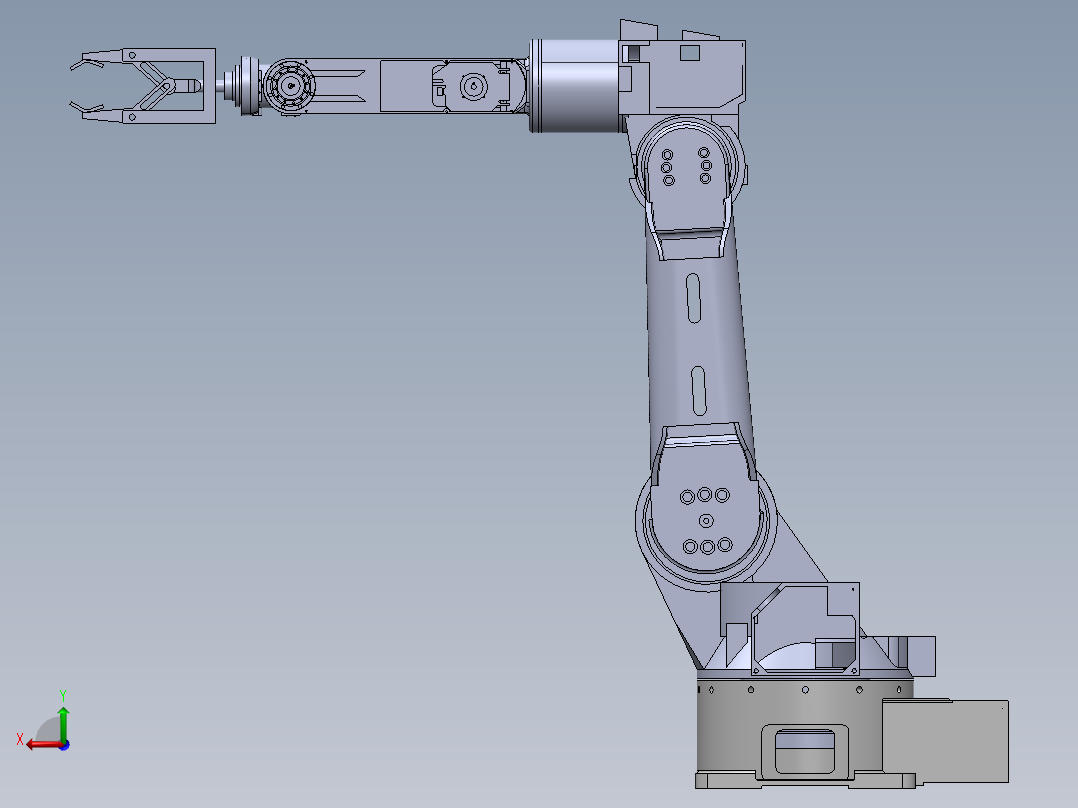Select the shoulder joint circular cover
Image resolution: width=1078 pixels, height=808 pixels.
[x=706, y=521]
